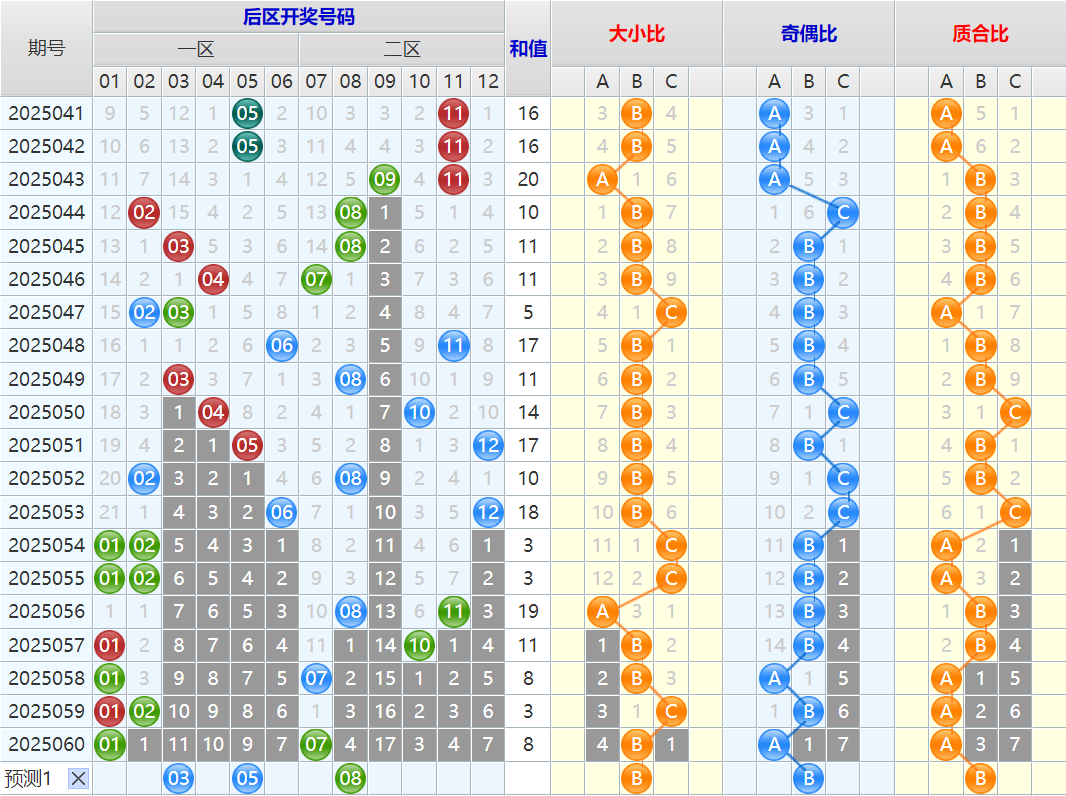
Task: Click gray cell 17 in row 2025060
Action: [385, 744]
